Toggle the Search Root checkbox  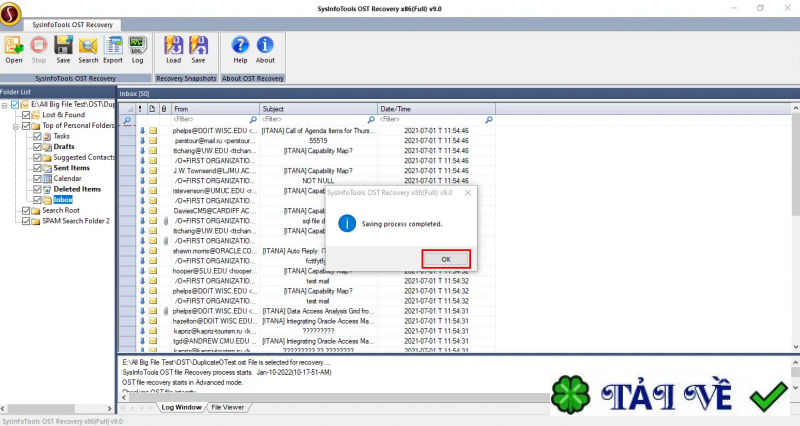click(x=26, y=210)
